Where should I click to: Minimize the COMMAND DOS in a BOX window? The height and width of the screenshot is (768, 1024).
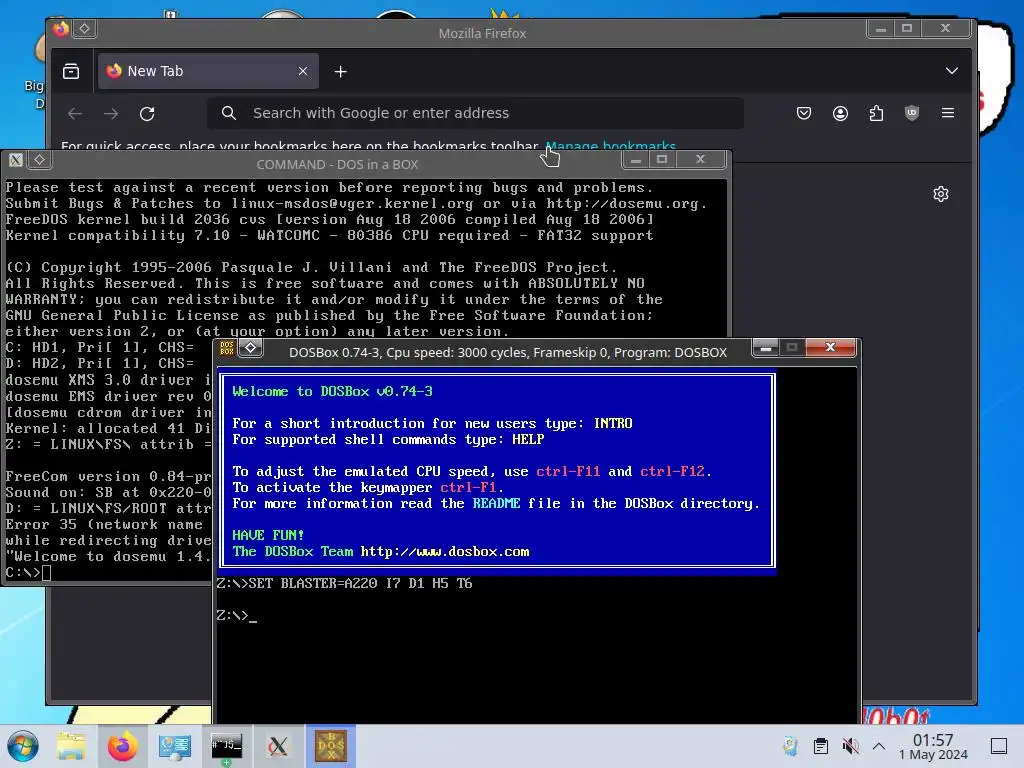click(635, 159)
